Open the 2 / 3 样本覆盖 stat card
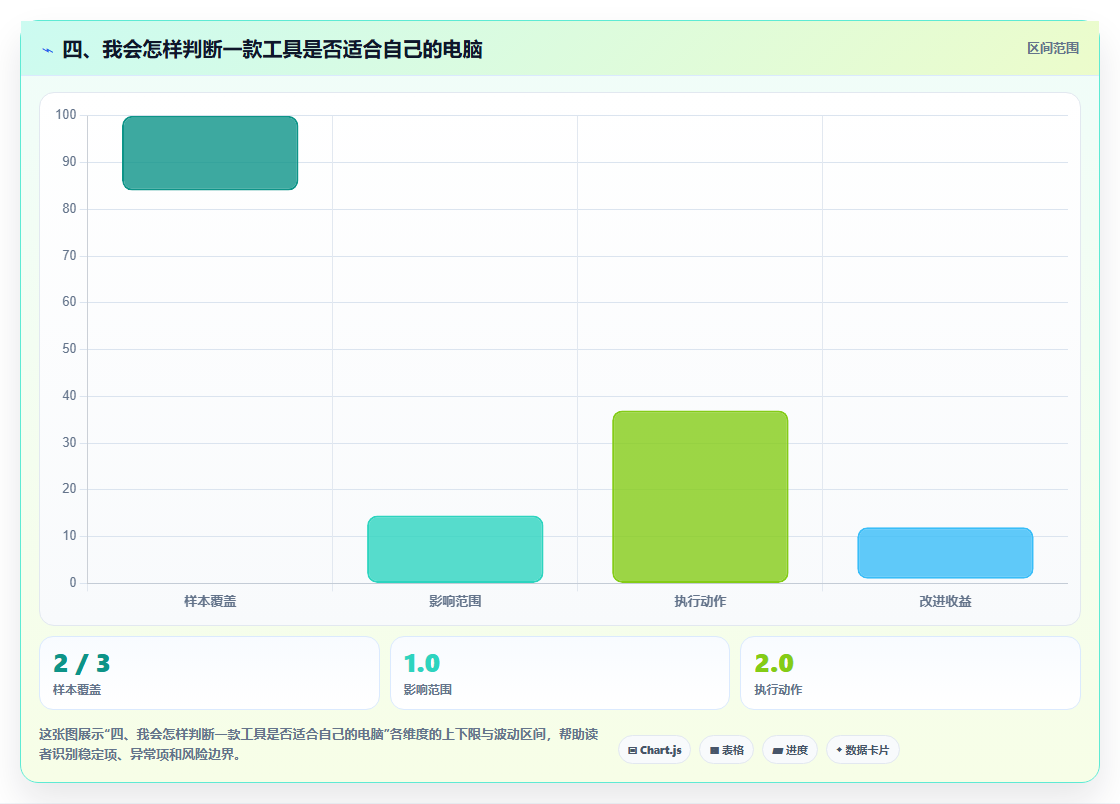The width and height of the screenshot is (1120, 804). (209, 673)
